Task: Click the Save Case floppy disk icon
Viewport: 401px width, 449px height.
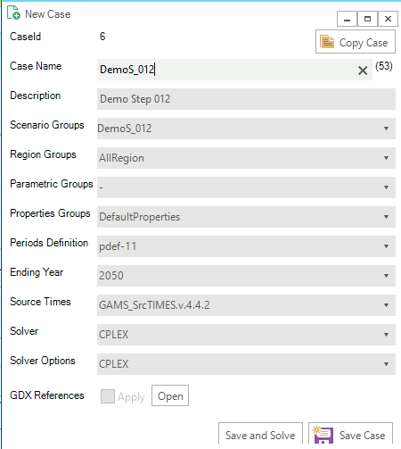Action: pyautogui.click(x=323, y=435)
